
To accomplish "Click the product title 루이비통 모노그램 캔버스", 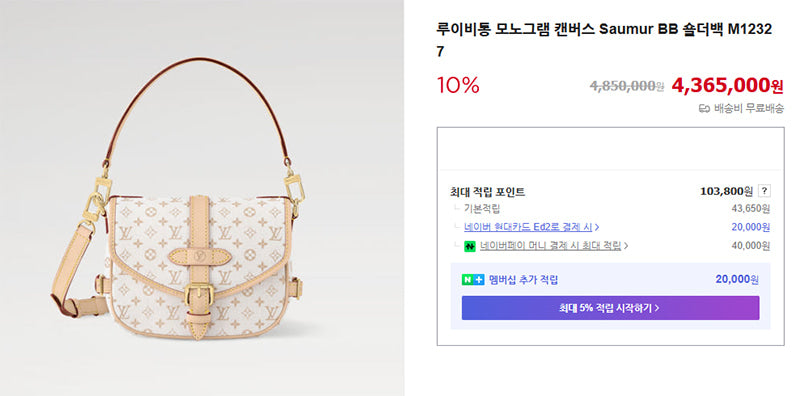I will [x=515, y=29].
